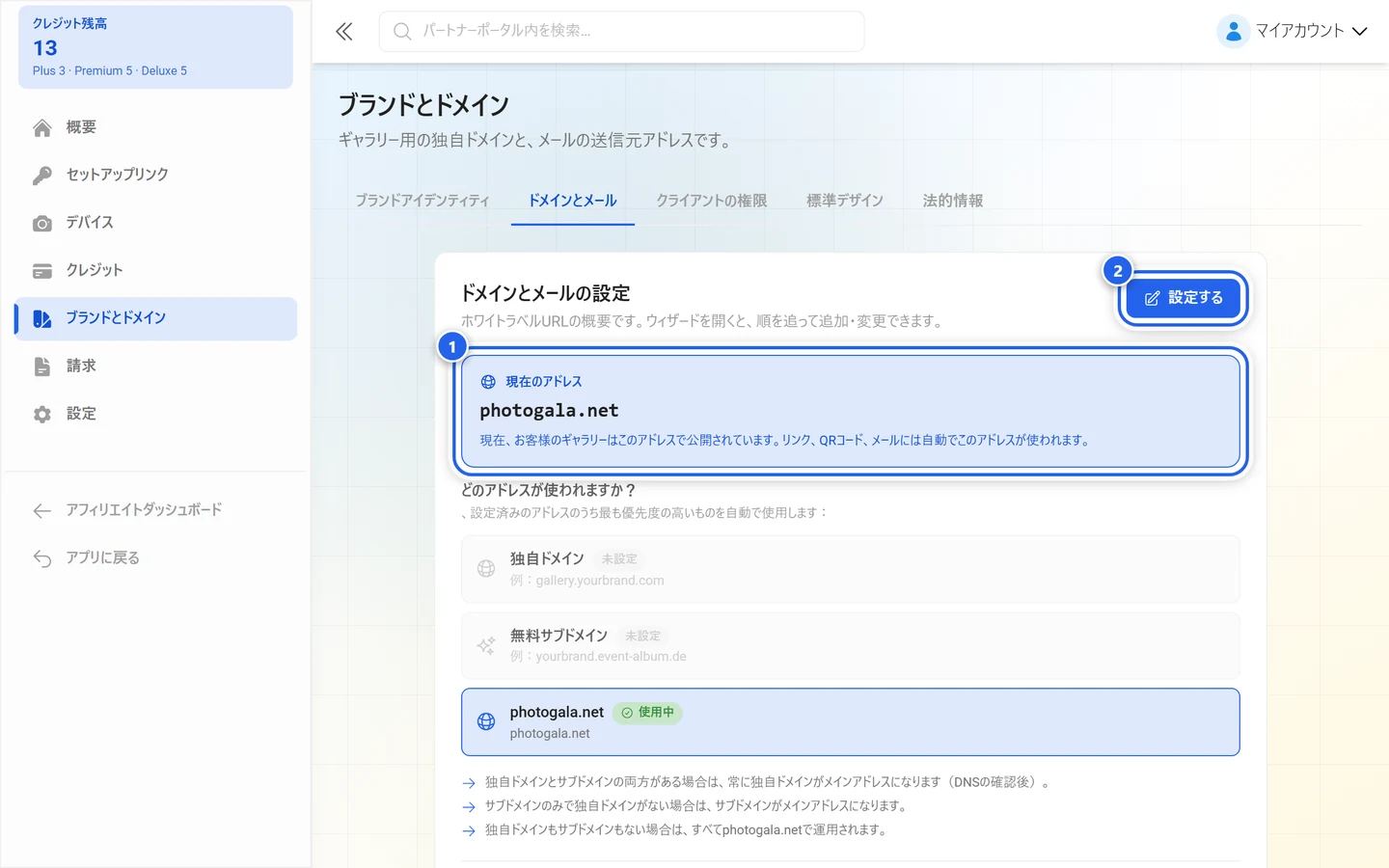Viewport: 1389px width, 868px height.
Task: Click the user avatar icon
Action: click(1233, 32)
